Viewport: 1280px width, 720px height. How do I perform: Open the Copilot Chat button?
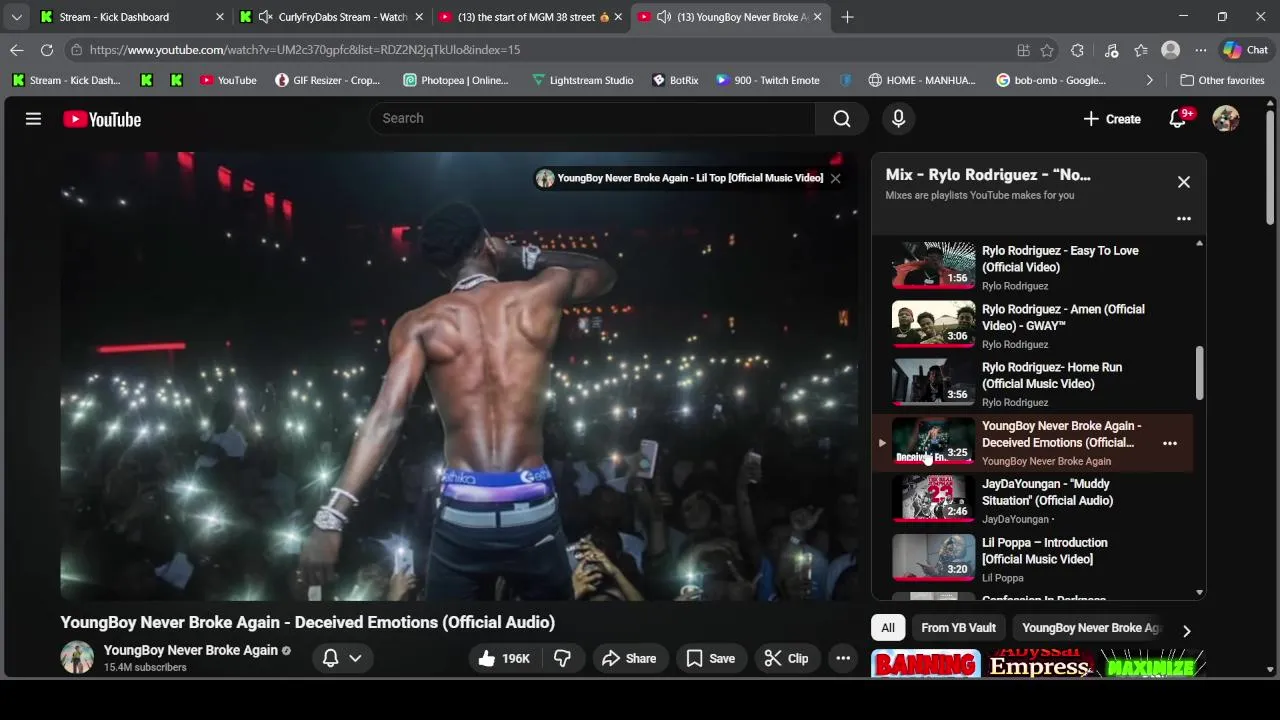1245,50
